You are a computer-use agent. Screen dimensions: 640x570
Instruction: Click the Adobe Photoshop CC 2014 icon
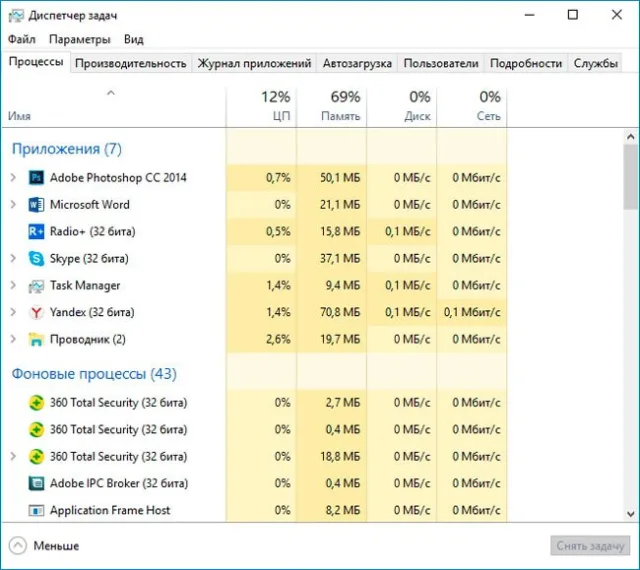point(36,178)
